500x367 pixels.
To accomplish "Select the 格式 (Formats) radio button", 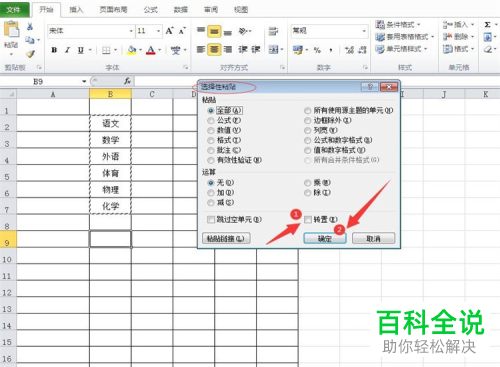I will click(x=211, y=140).
